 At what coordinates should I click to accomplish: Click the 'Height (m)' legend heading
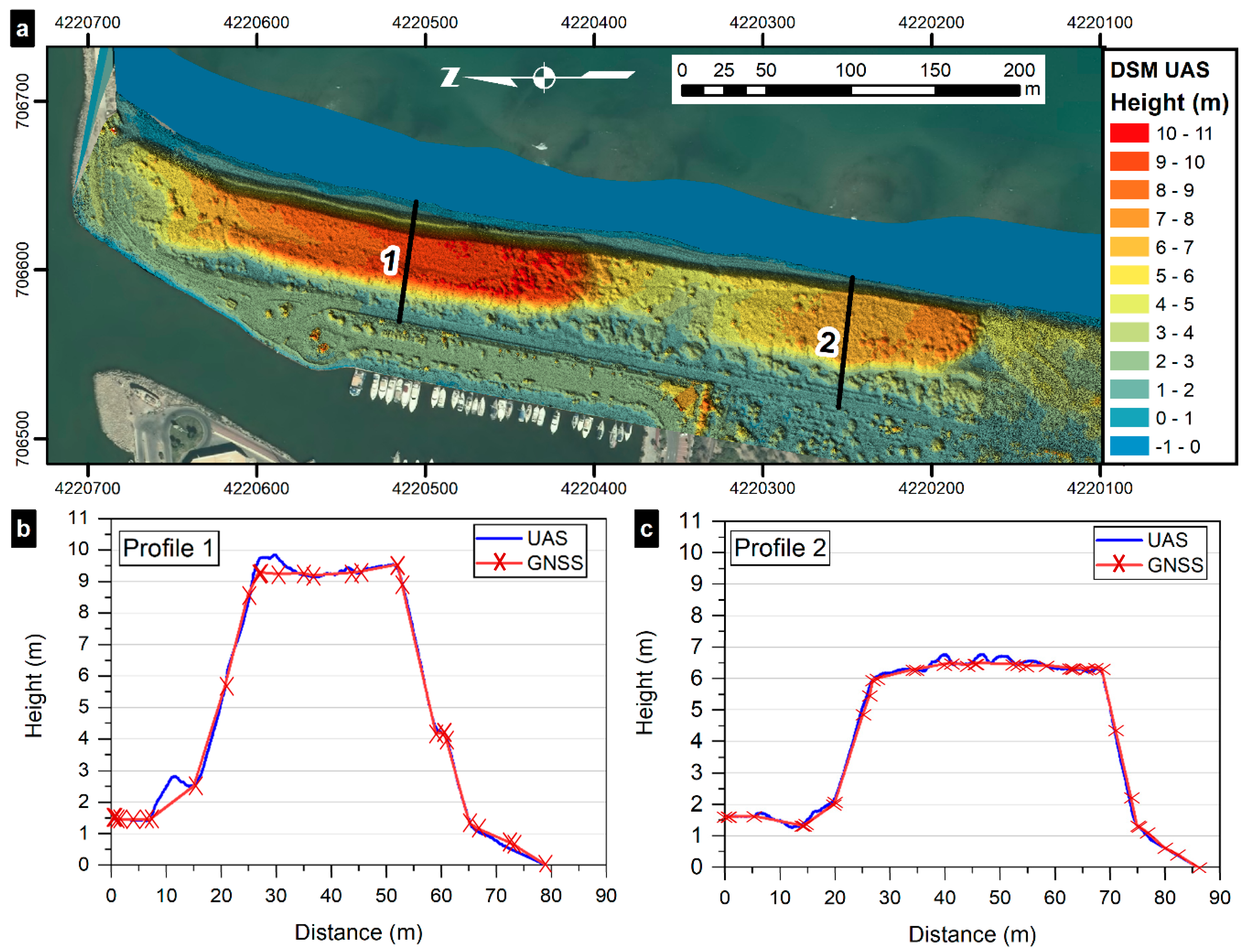tap(1169, 103)
